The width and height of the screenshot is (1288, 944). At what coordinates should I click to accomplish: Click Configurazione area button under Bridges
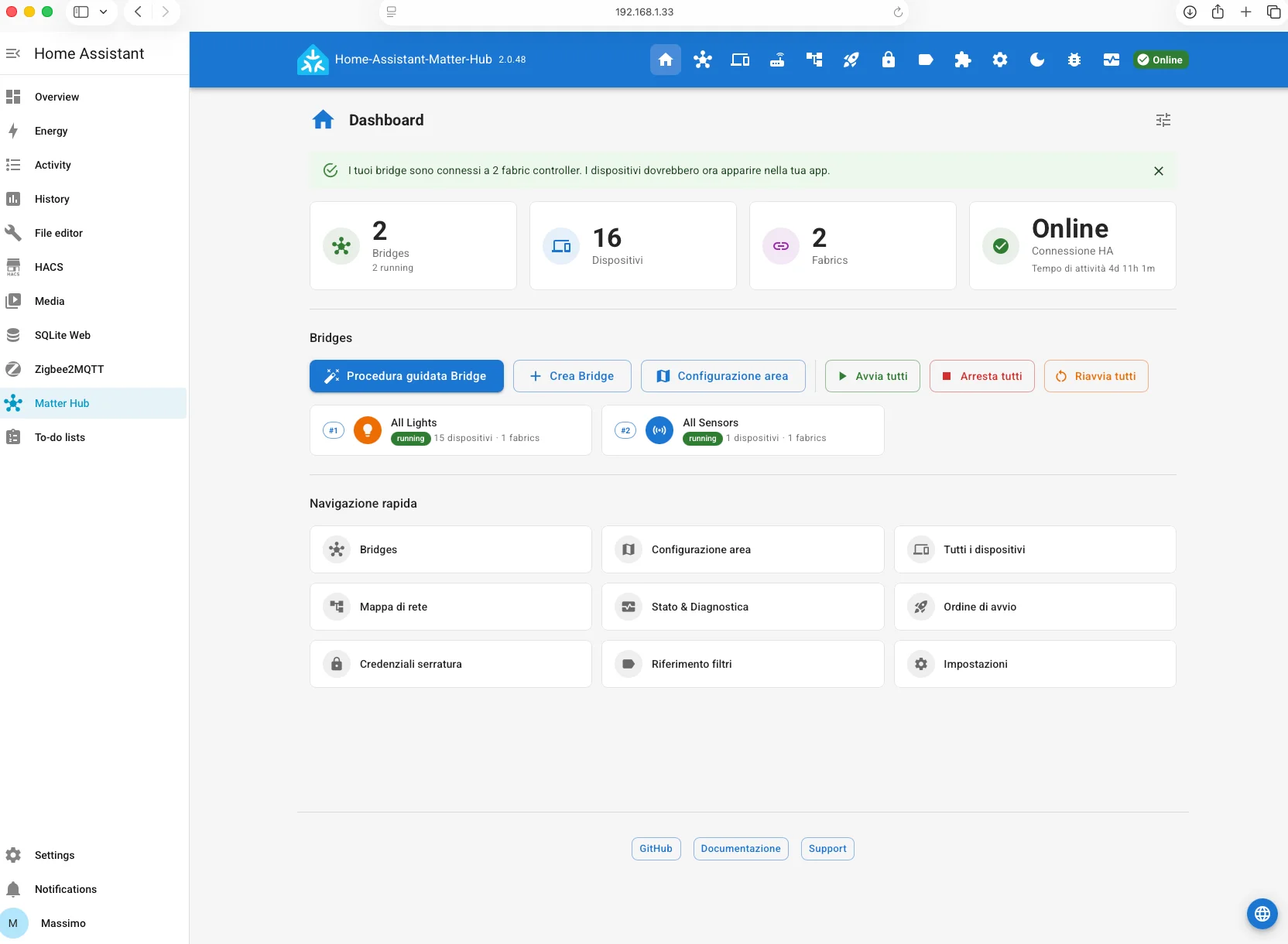click(x=723, y=376)
